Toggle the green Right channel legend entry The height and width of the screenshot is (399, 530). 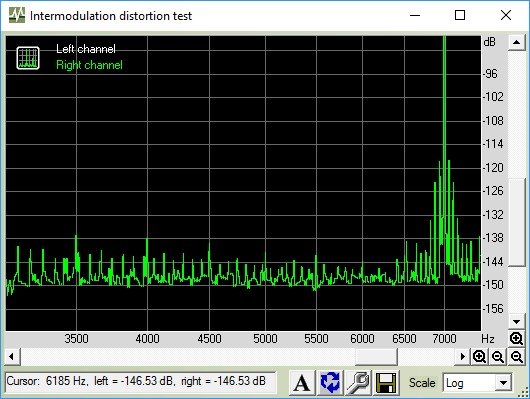coord(89,65)
